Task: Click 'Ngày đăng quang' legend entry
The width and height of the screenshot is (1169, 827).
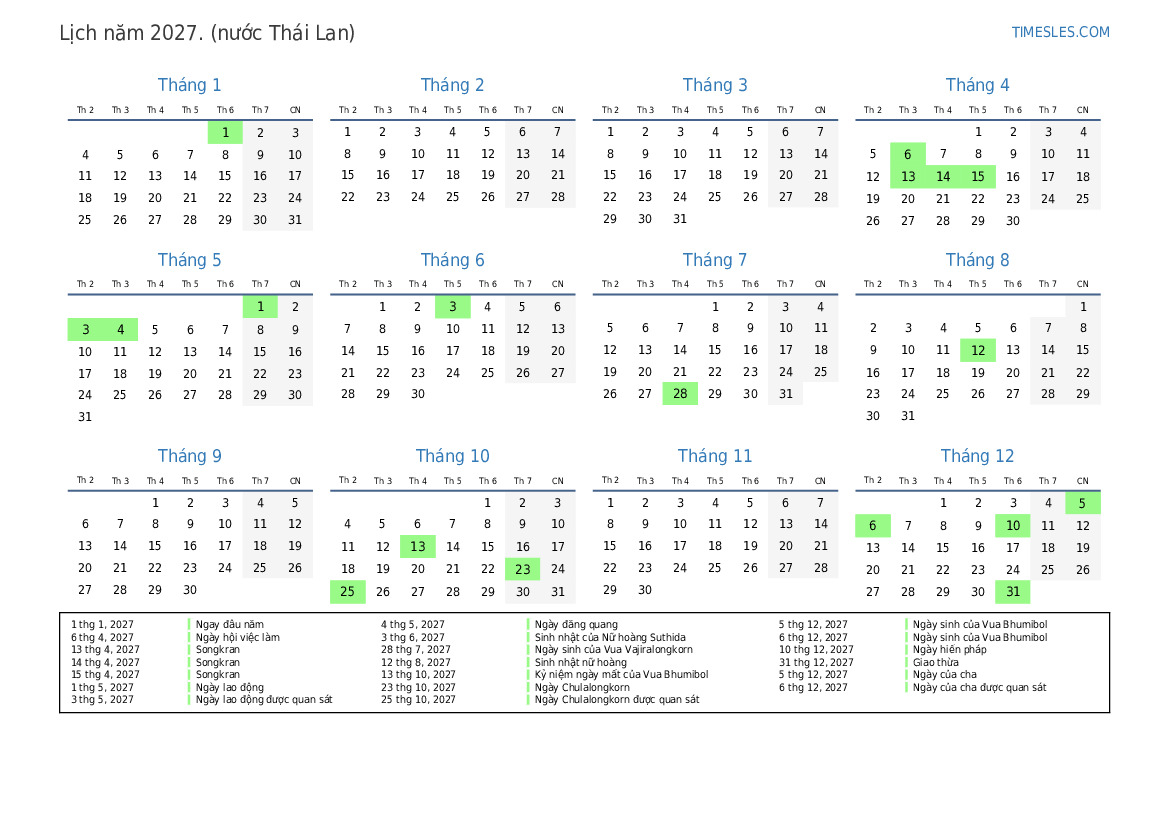Action: click(x=576, y=625)
